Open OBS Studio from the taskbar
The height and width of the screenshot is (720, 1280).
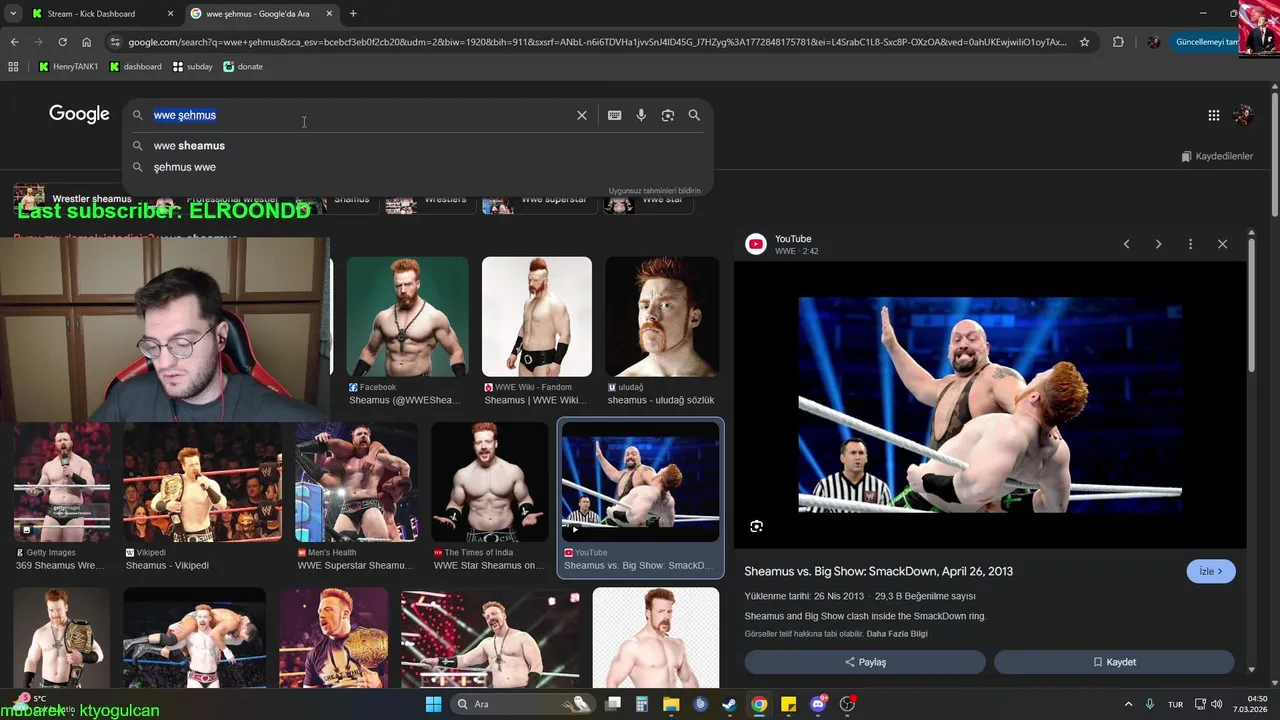pos(848,704)
